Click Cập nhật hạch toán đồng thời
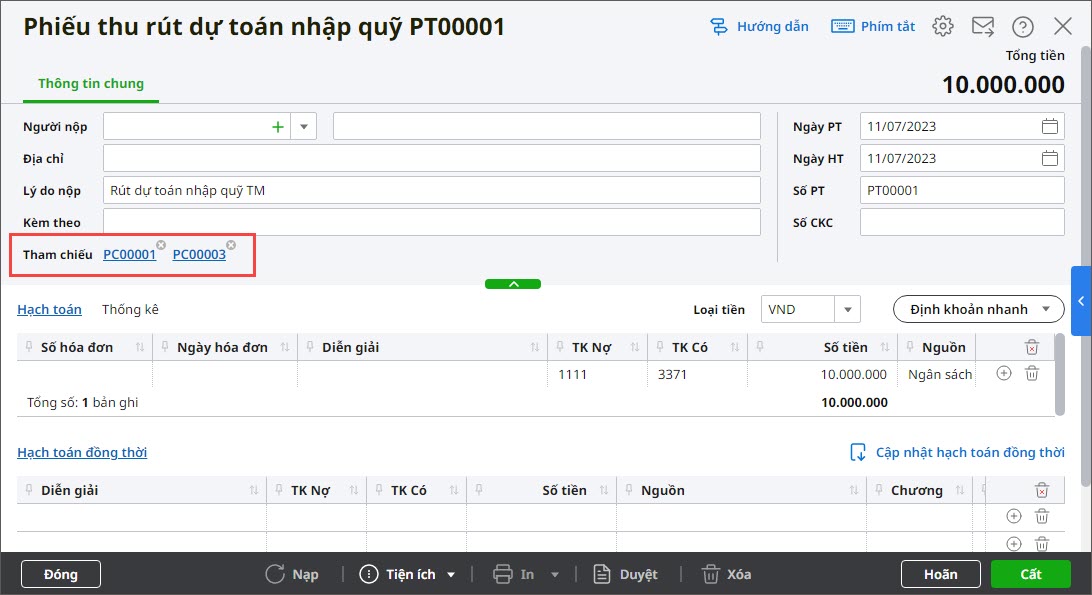This screenshot has width=1092, height=595. point(957,452)
